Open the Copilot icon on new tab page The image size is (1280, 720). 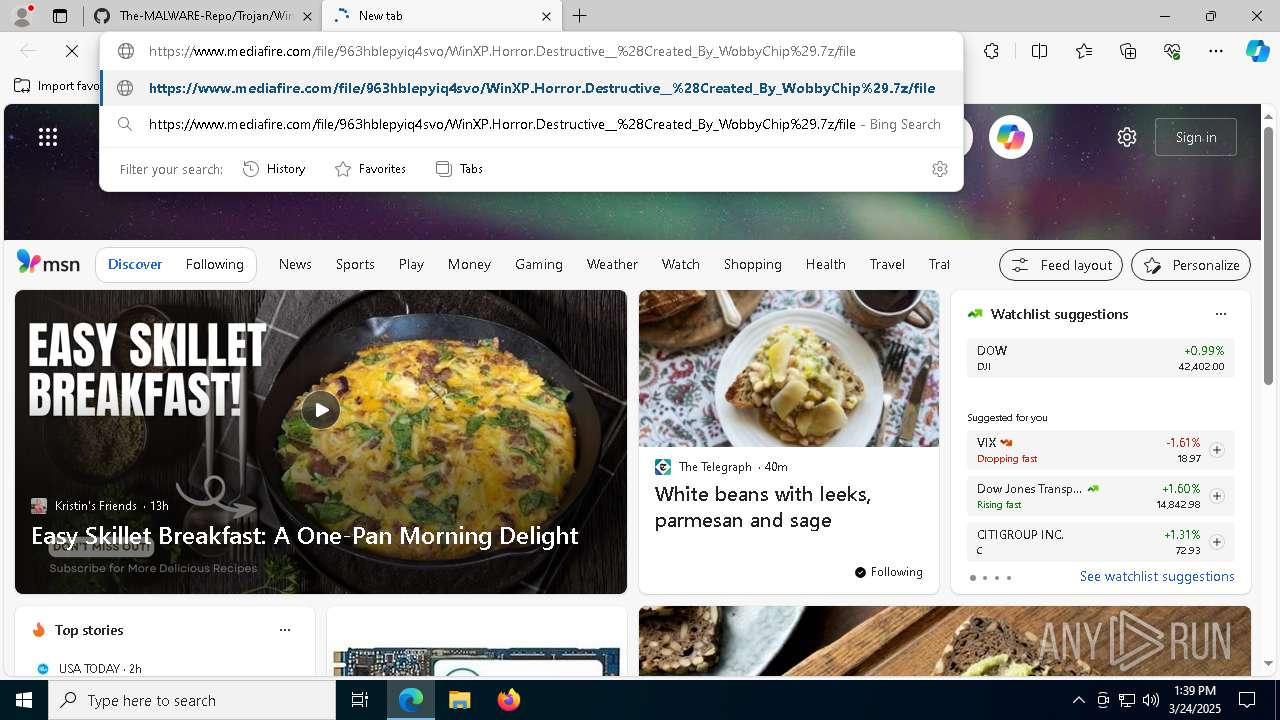coord(1010,137)
